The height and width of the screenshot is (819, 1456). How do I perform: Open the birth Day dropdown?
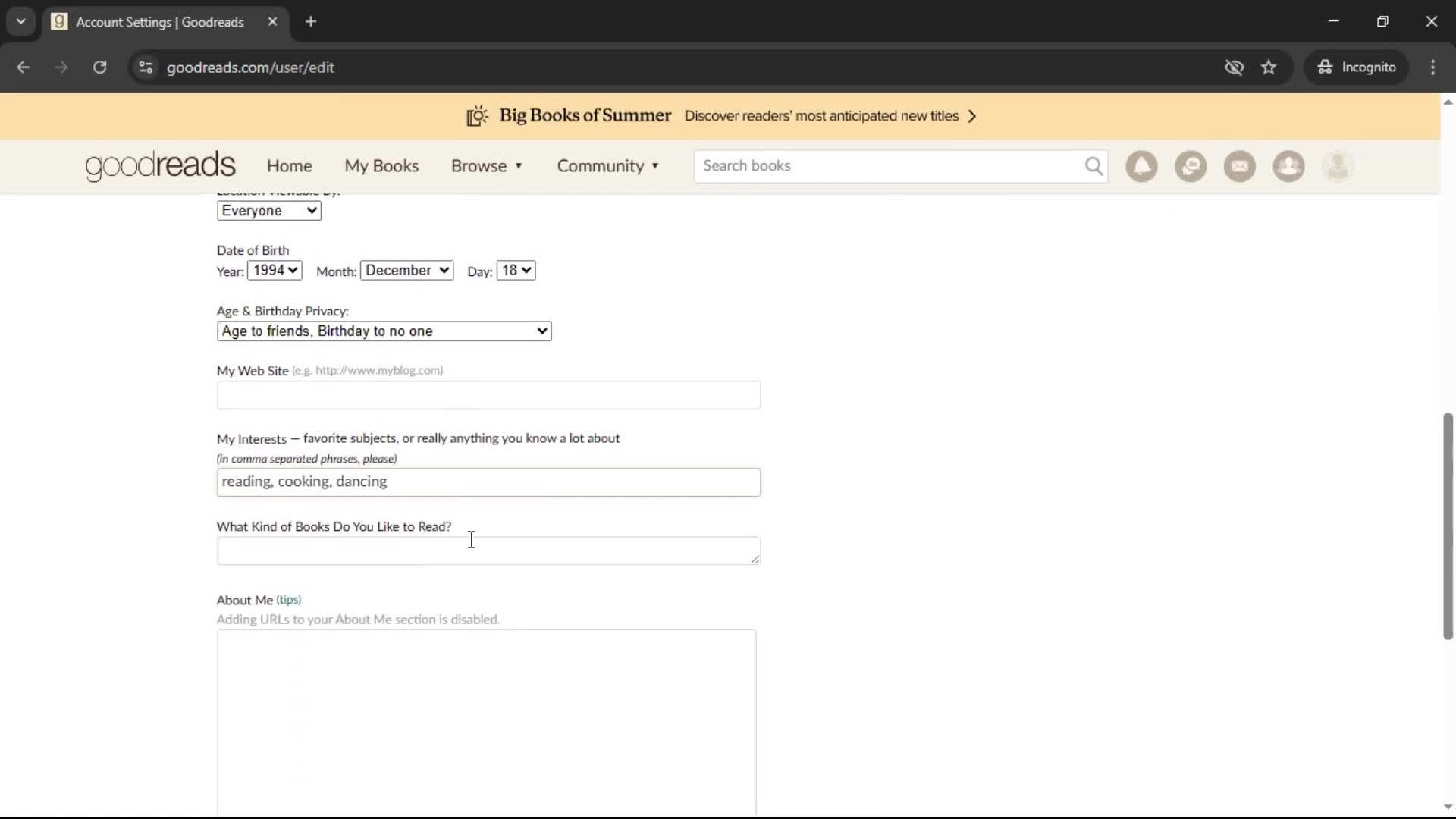(x=516, y=271)
